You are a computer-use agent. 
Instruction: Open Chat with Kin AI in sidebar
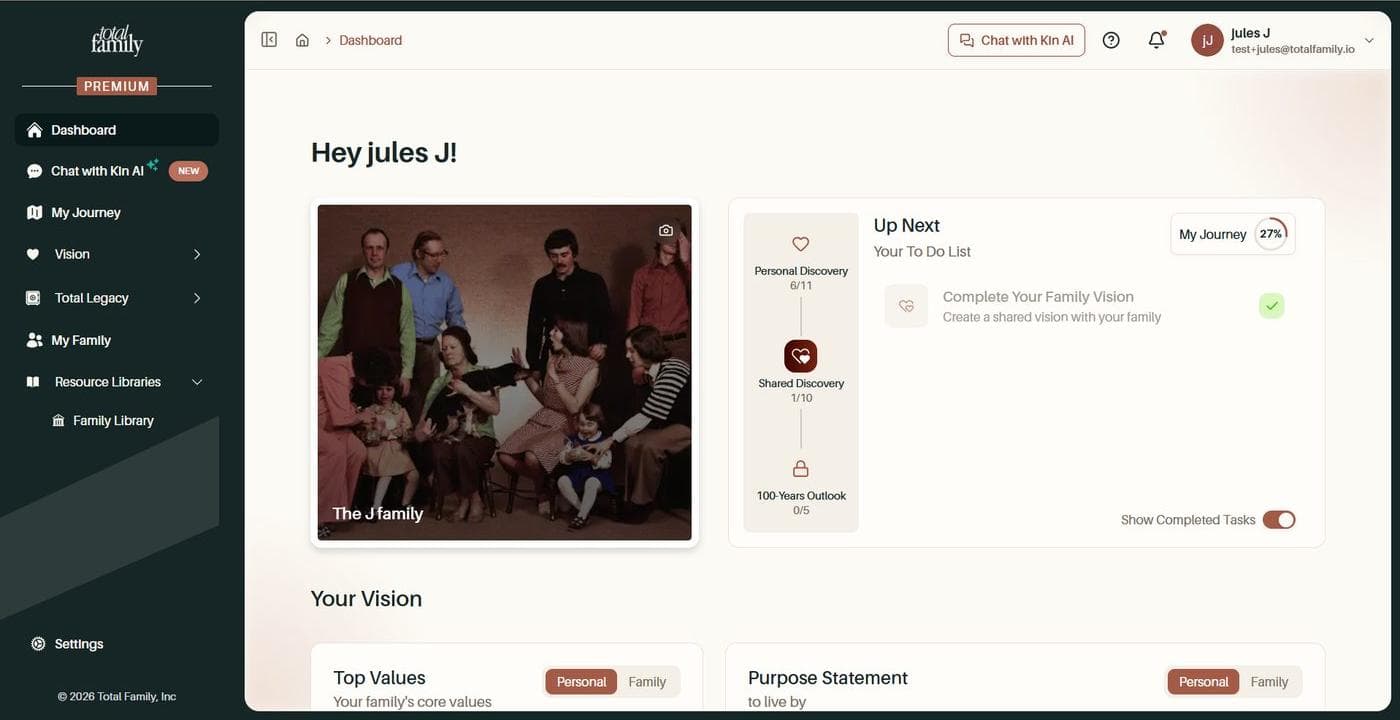[117, 171]
